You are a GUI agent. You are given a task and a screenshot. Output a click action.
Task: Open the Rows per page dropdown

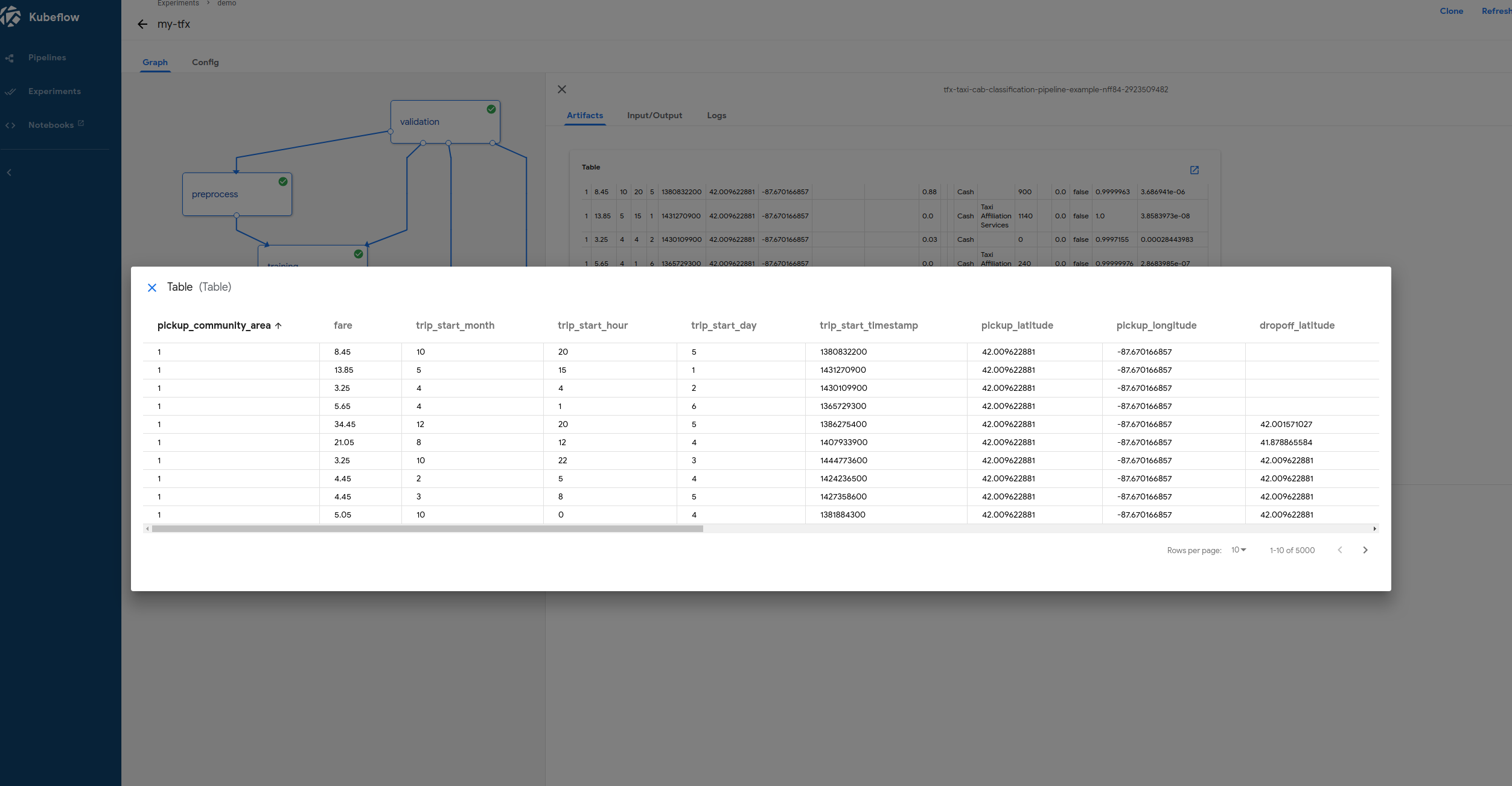point(1237,550)
